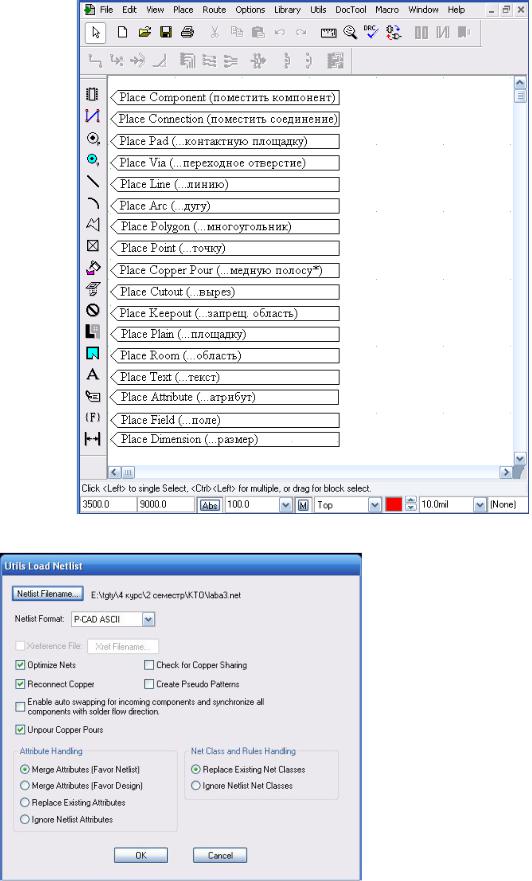Open the Place menu
Image resolution: width=532 pixels, height=881 pixels.
183,10
